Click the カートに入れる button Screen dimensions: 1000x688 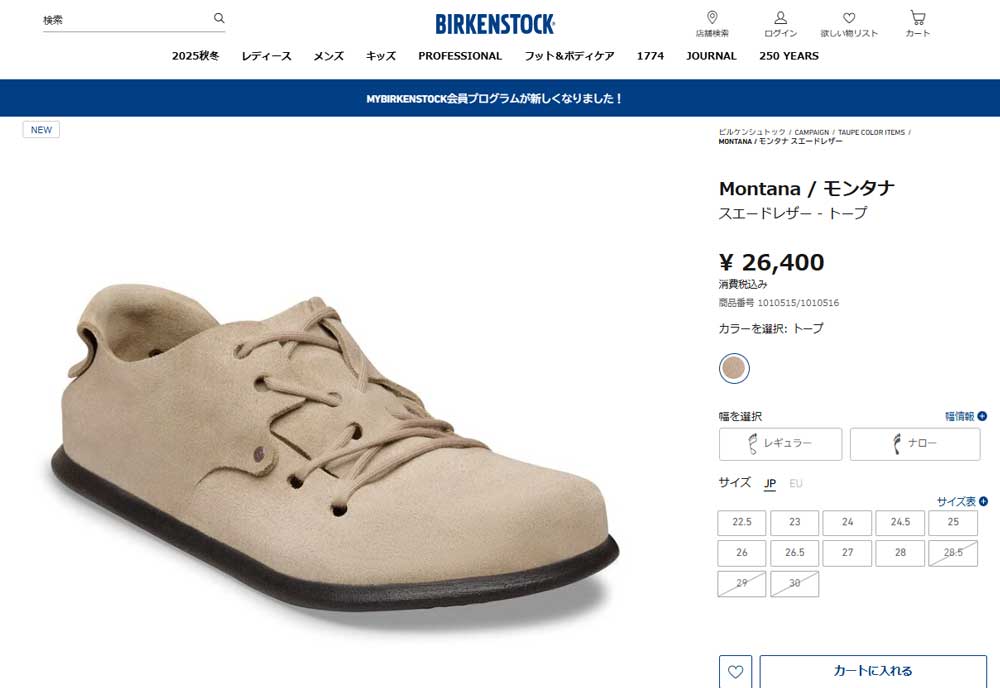[x=873, y=671]
